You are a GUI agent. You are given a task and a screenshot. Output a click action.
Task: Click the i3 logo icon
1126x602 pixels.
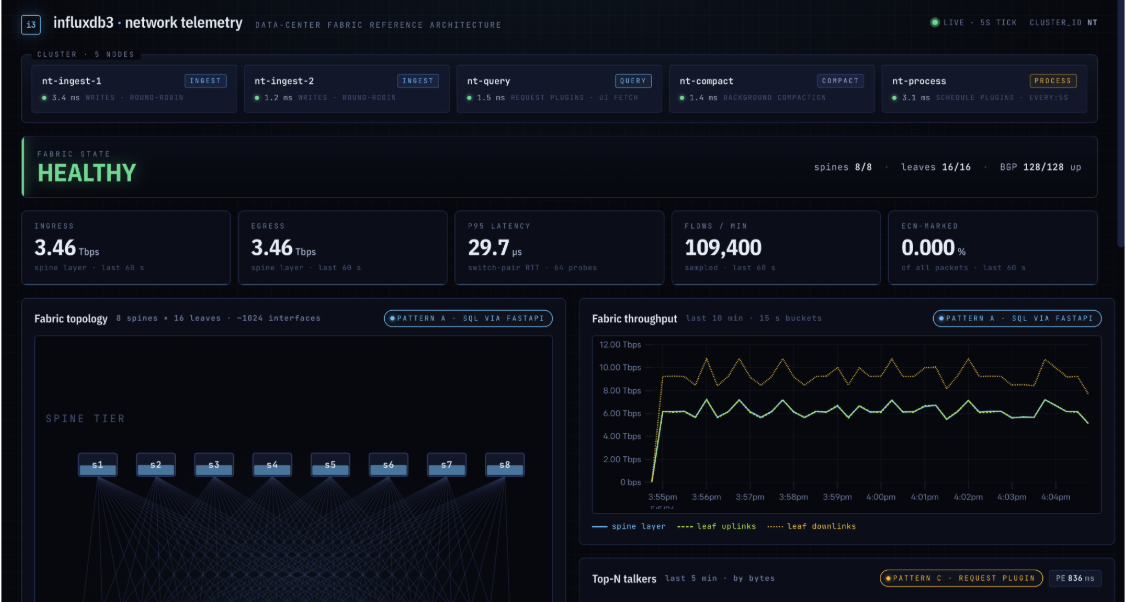(31, 24)
